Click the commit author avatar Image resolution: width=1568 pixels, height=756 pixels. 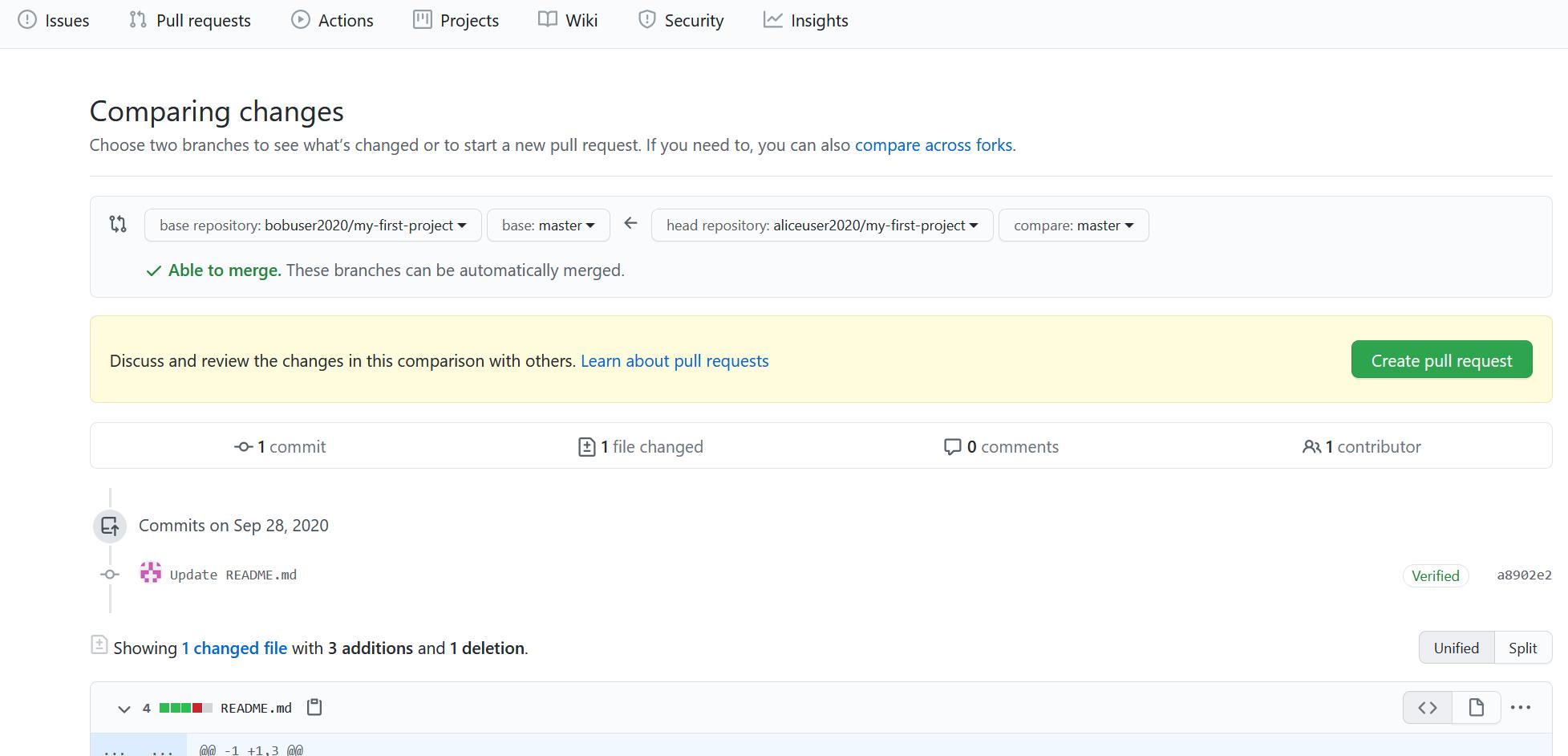pyautogui.click(x=150, y=574)
